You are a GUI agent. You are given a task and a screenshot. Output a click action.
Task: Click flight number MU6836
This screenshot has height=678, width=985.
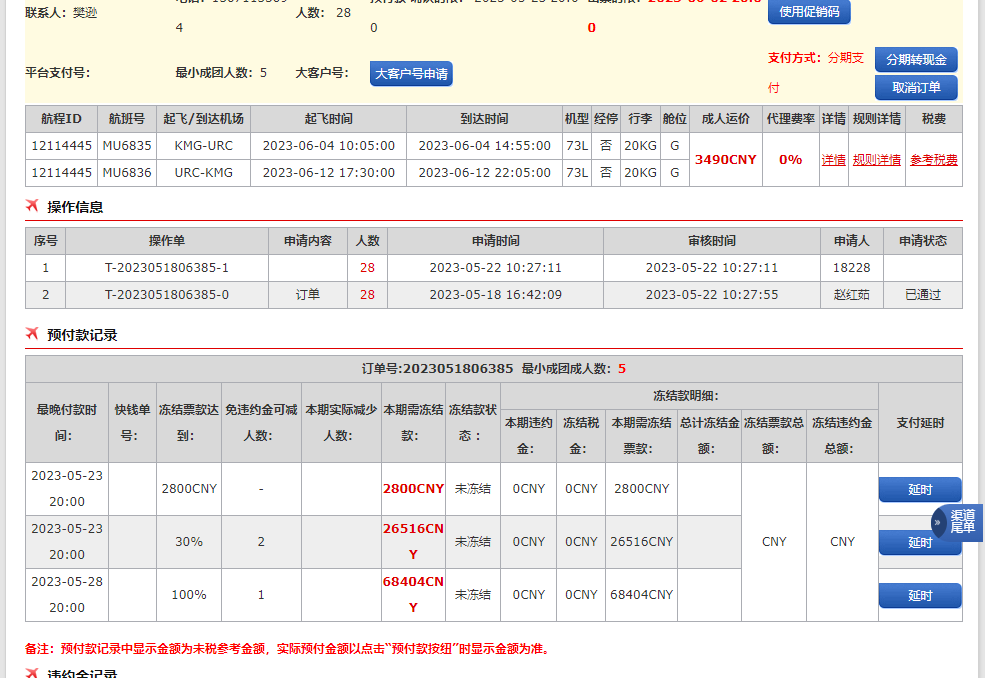click(x=126, y=173)
